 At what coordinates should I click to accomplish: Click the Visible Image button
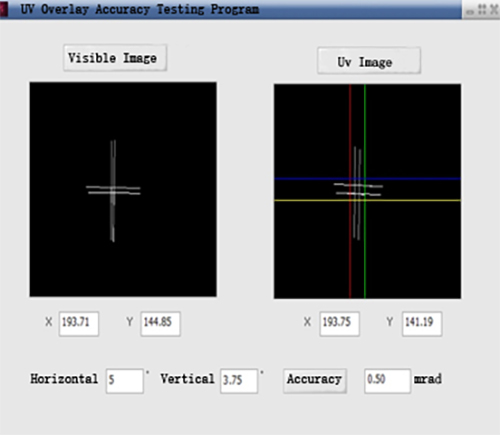tap(115, 58)
